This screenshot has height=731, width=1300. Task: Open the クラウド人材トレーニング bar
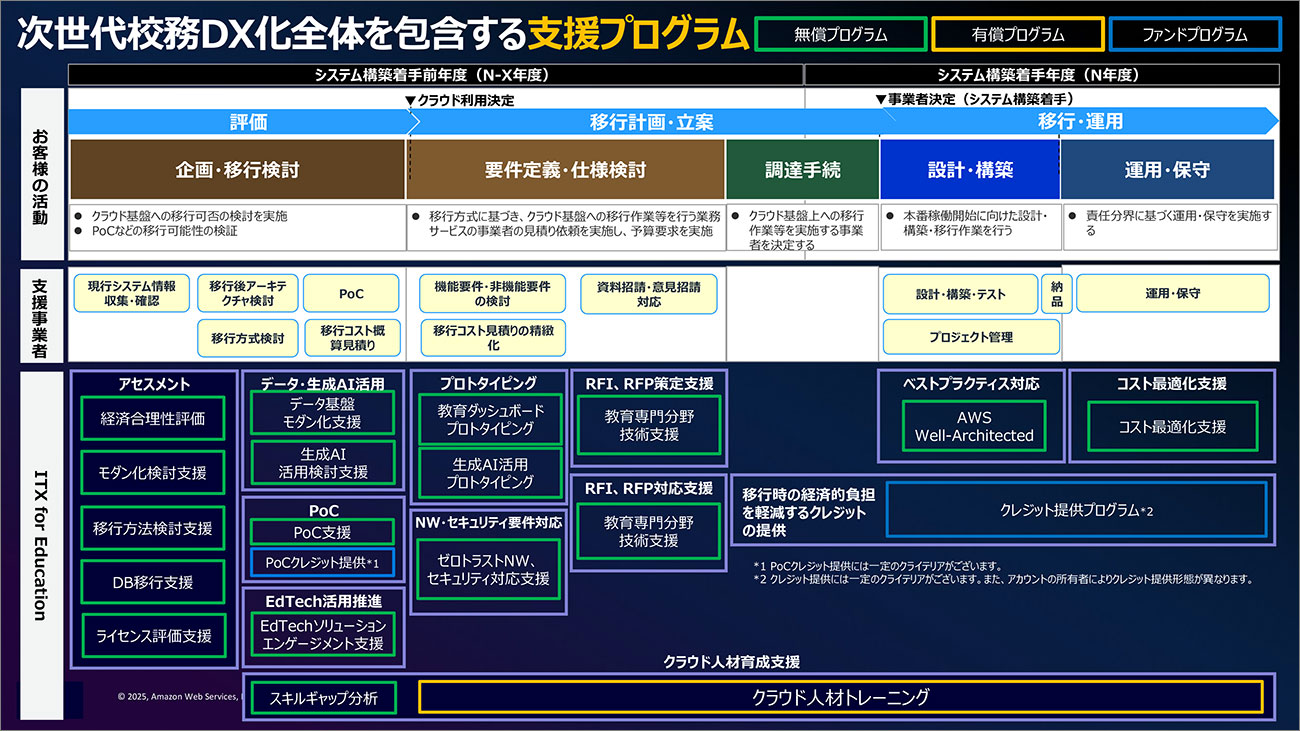840,697
